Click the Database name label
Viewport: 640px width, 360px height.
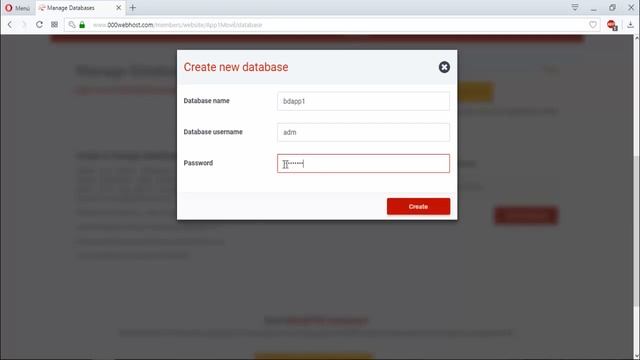tap(207, 100)
